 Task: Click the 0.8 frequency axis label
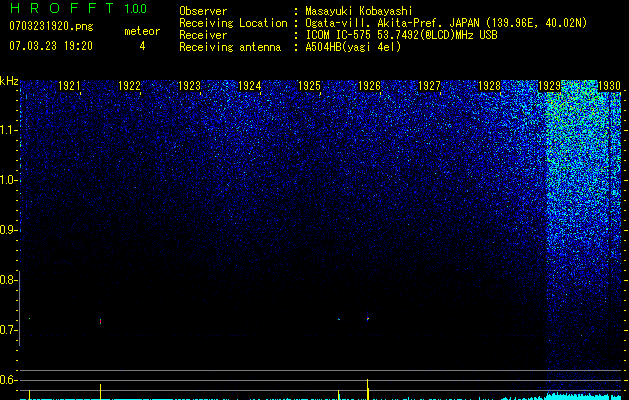[8, 280]
